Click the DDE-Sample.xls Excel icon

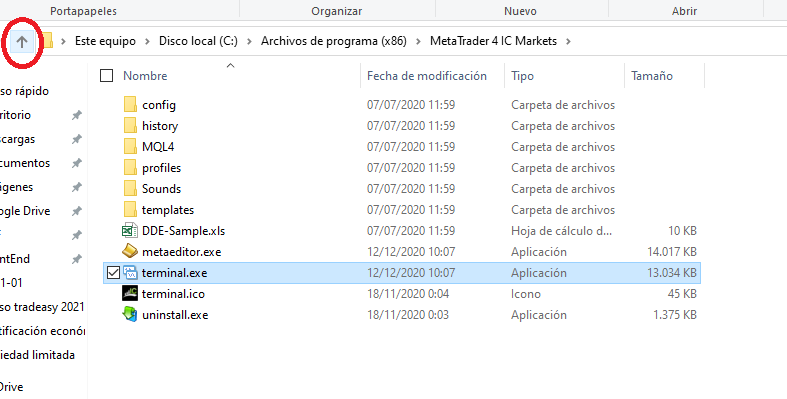pos(130,231)
